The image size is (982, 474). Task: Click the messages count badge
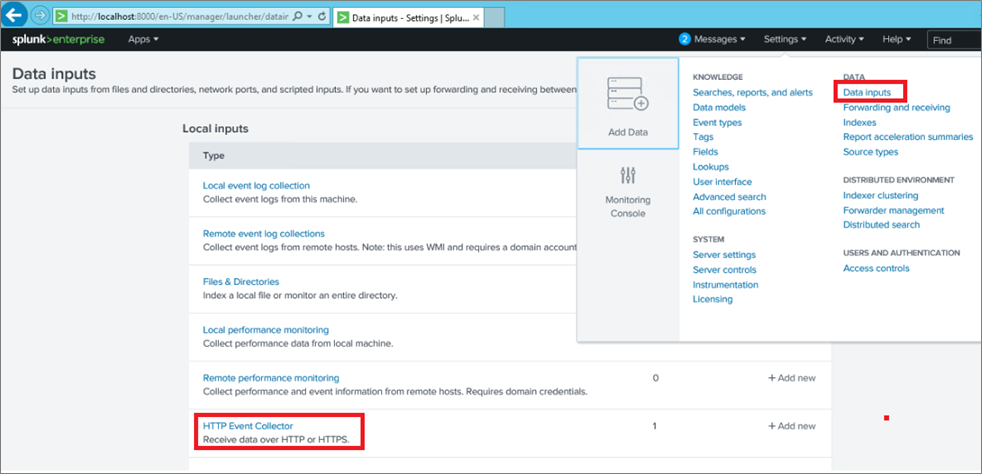685,39
